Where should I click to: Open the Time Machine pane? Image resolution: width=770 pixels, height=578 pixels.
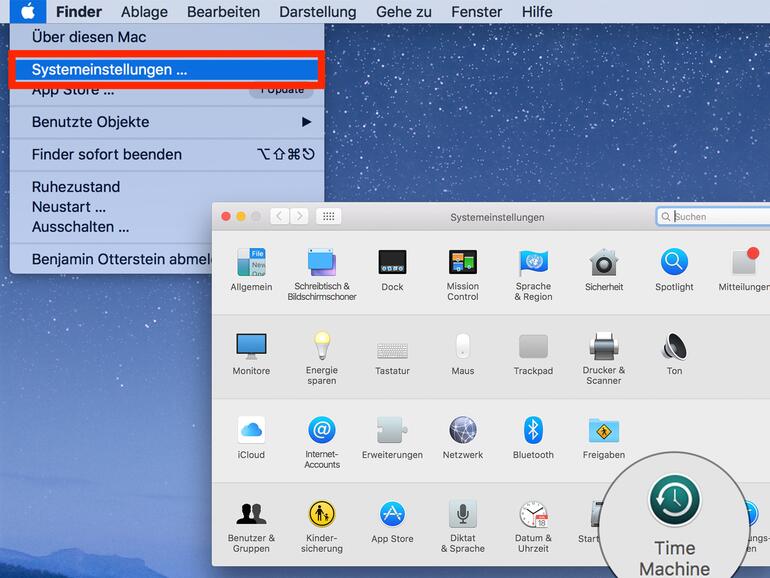675,524
